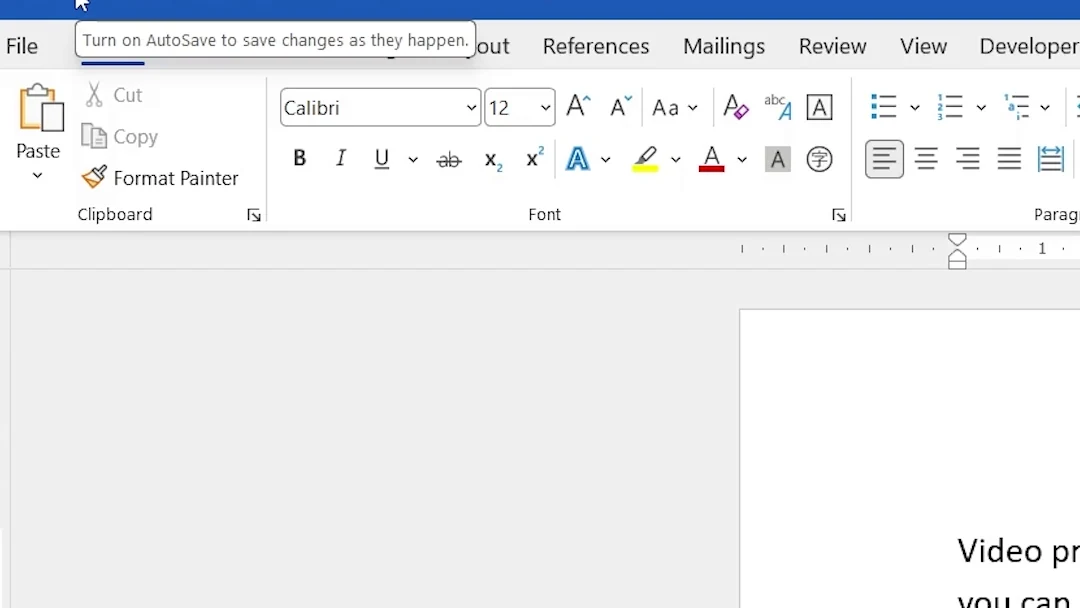Image resolution: width=1080 pixels, height=608 pixels.
Task: Click the Cut scissors icon
Action: pyautogui.click(x=94, y=95)
